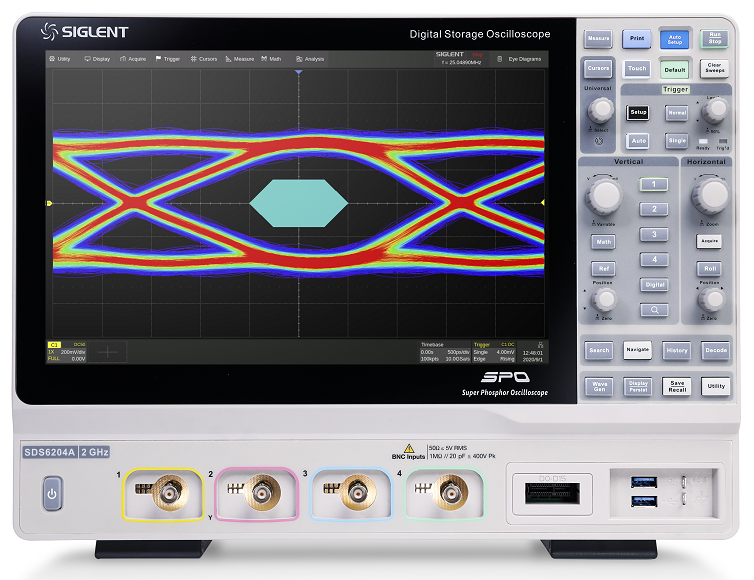Screen dimensions: 754x580
Task: Tap the Universal knob
Action: [601, 110]
